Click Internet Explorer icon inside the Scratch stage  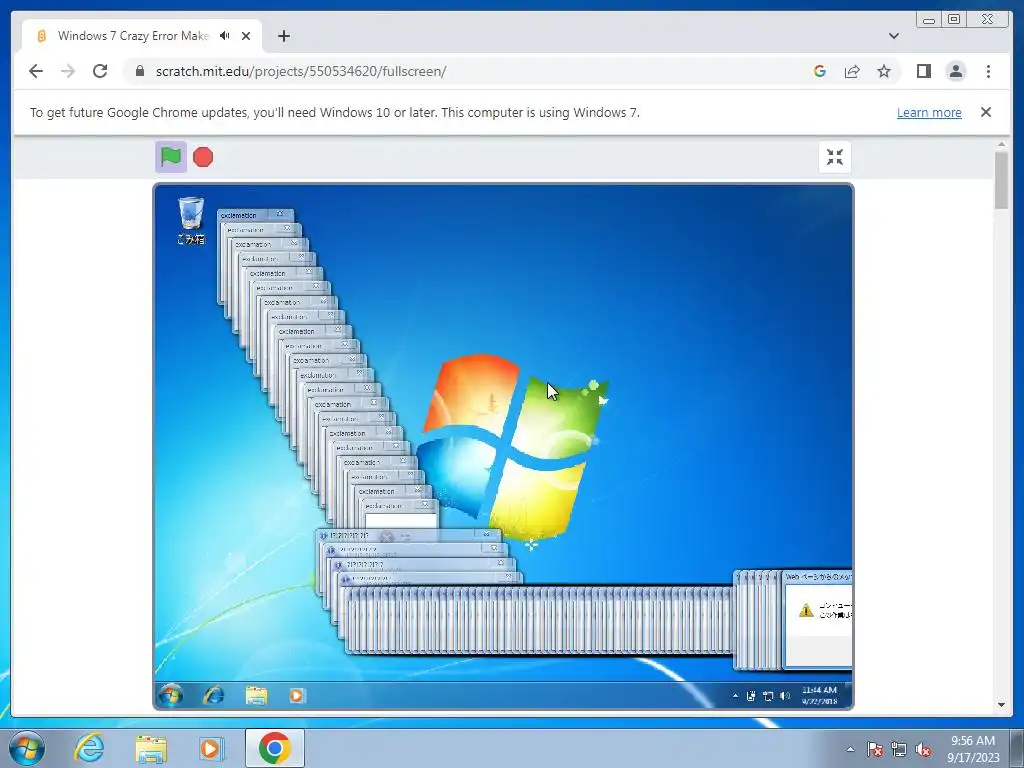pos(214,696)
